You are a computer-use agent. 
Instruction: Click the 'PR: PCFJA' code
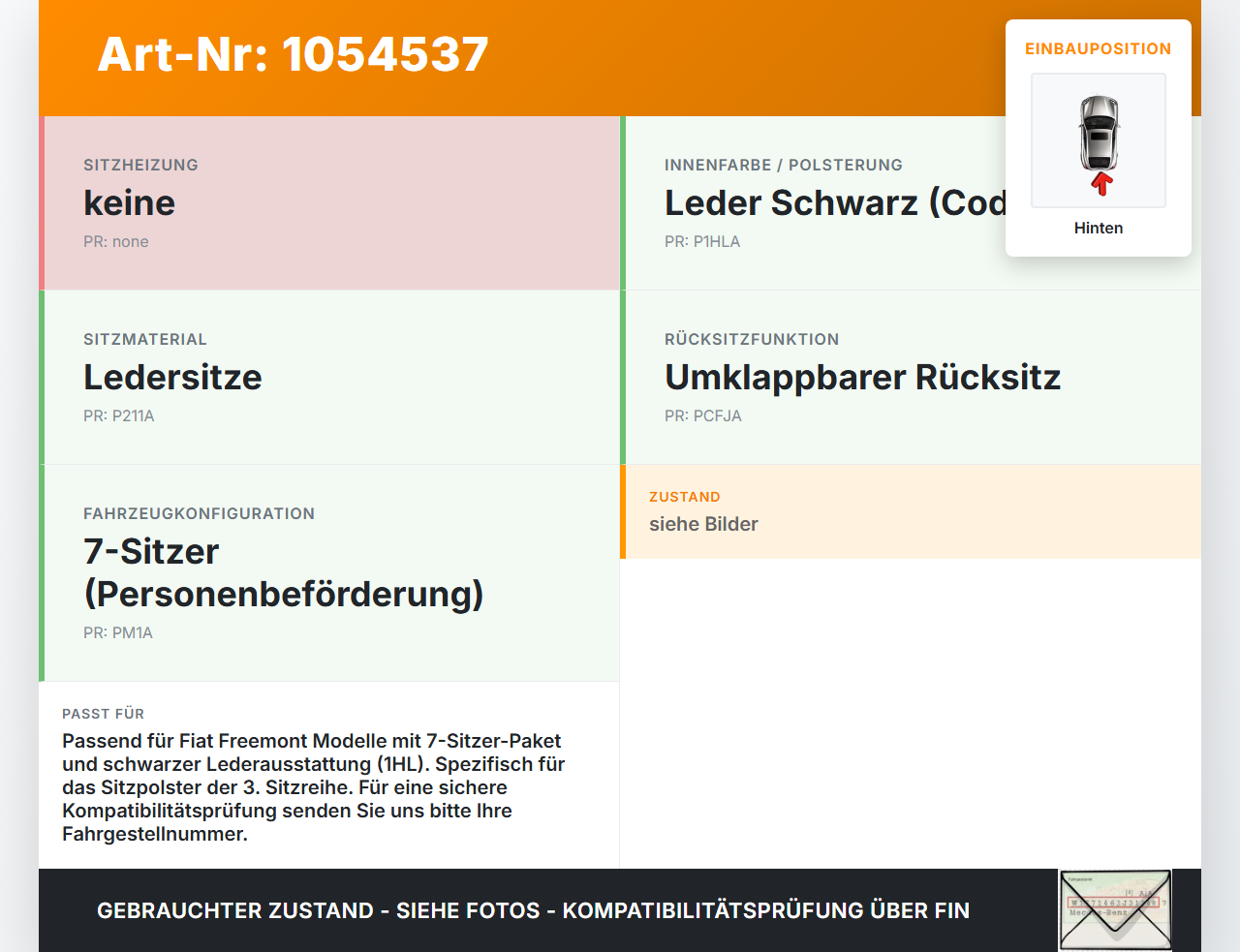coord(703,416)
